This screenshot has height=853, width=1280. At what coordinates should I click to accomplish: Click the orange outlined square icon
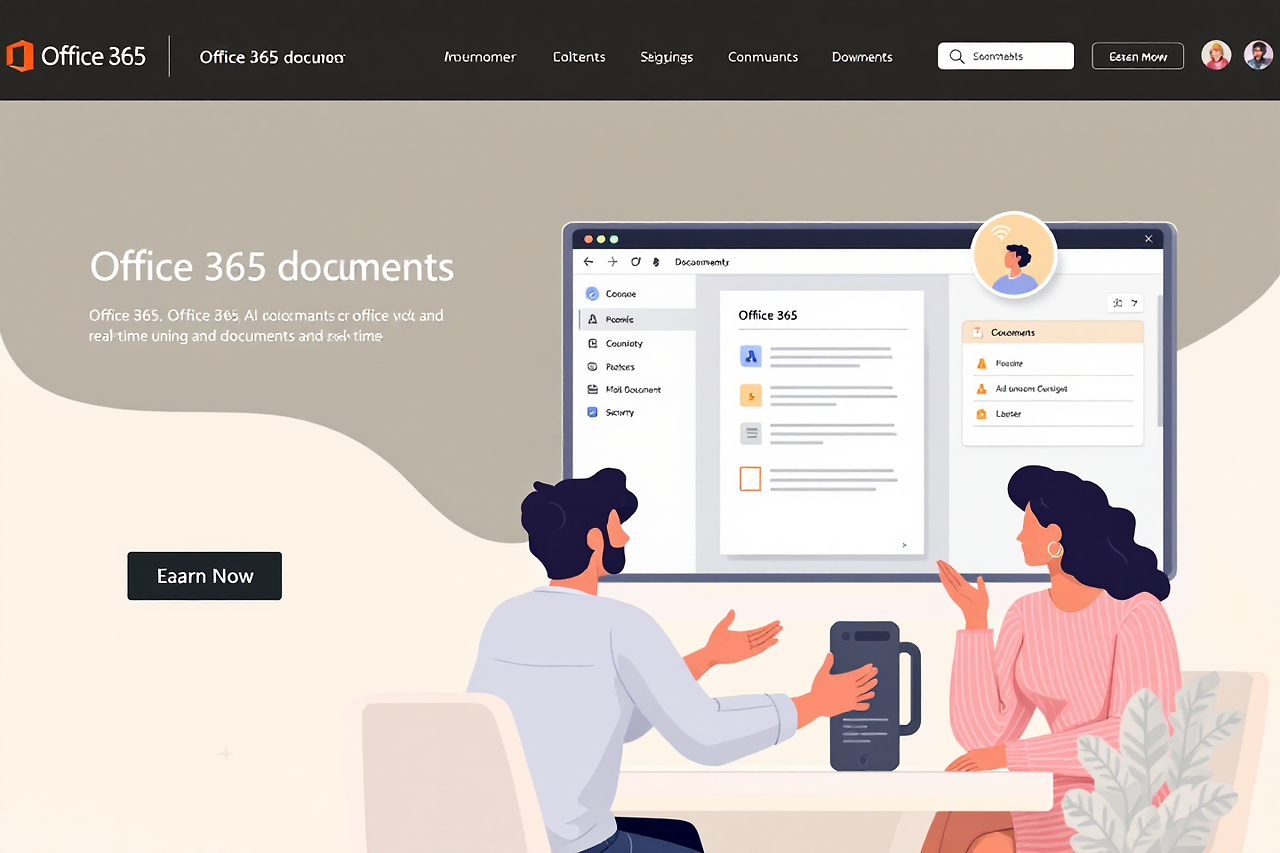(x=750, y=479)
